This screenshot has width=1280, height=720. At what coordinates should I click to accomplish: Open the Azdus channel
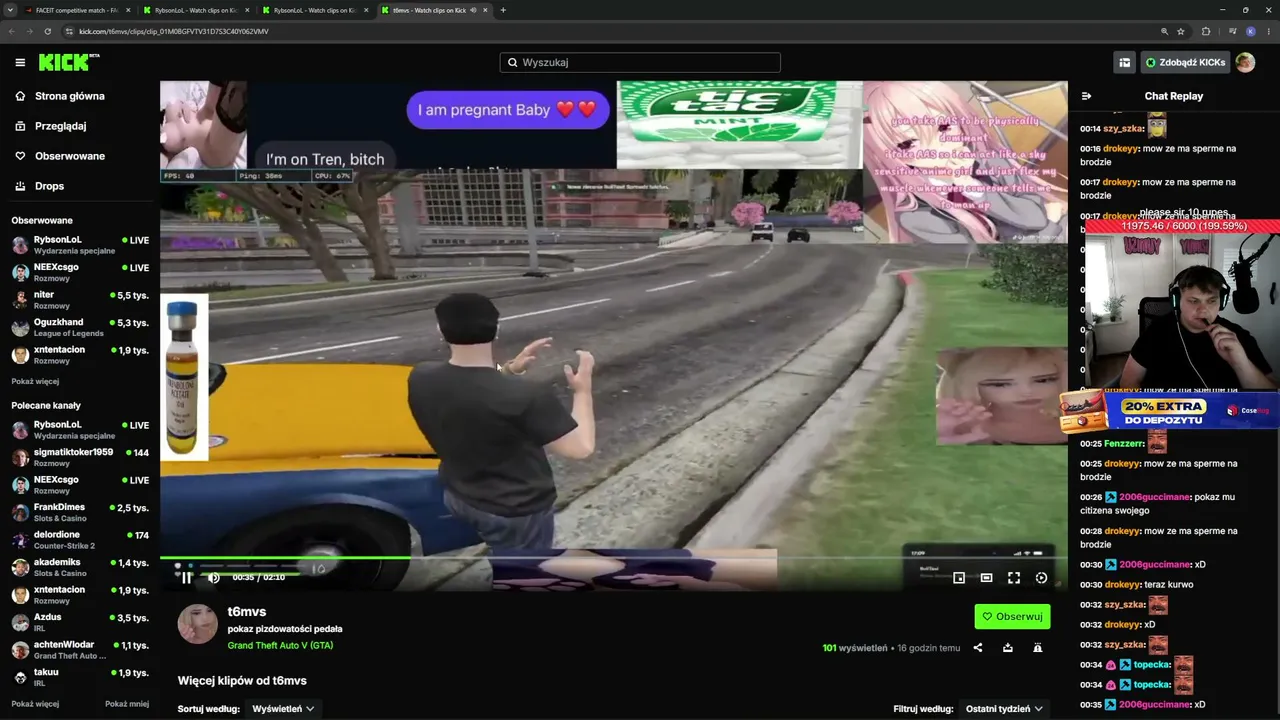coord(80,622)
